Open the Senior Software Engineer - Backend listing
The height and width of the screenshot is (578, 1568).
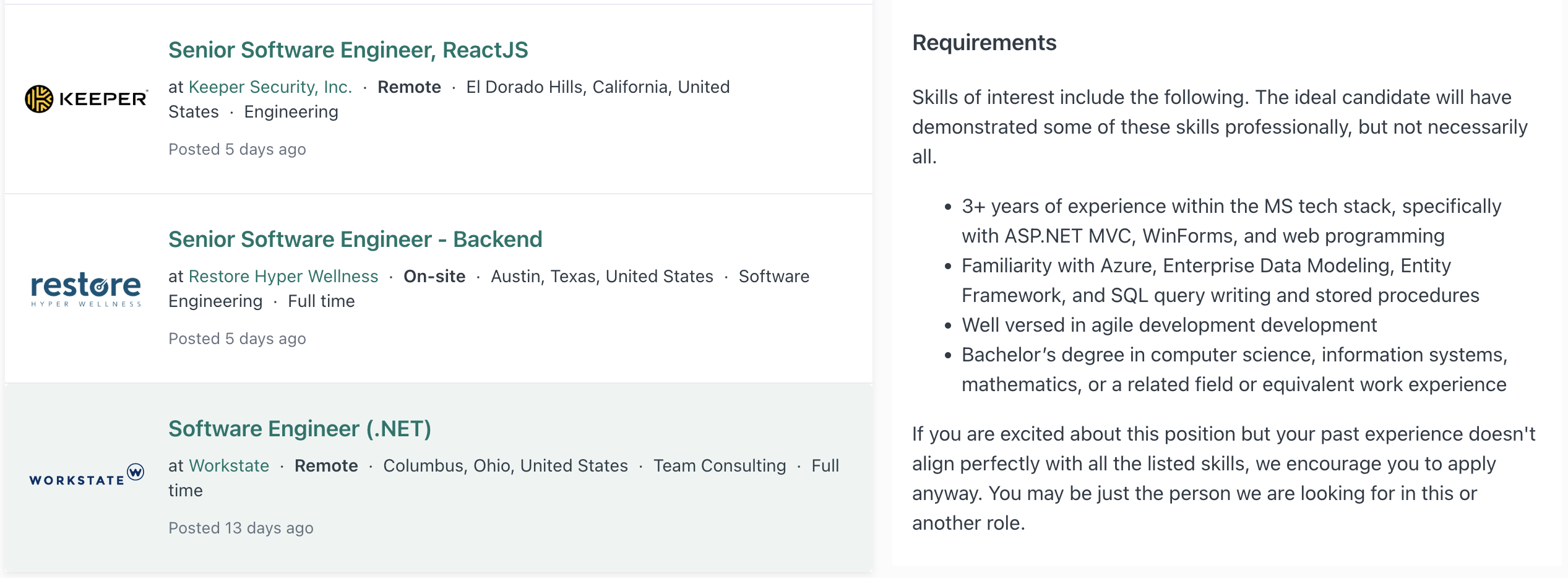click(355, 239)
